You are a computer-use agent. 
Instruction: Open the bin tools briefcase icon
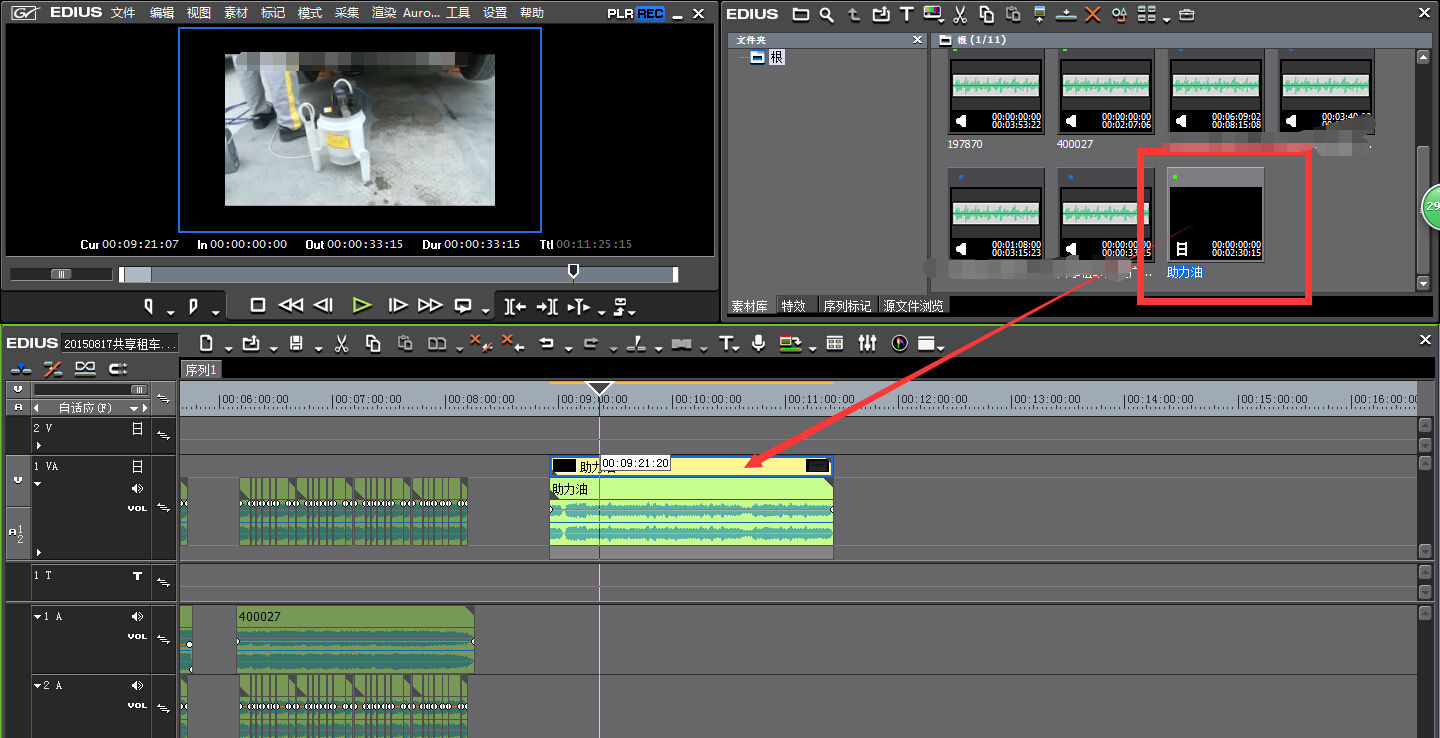click(x=1186, y=14)
